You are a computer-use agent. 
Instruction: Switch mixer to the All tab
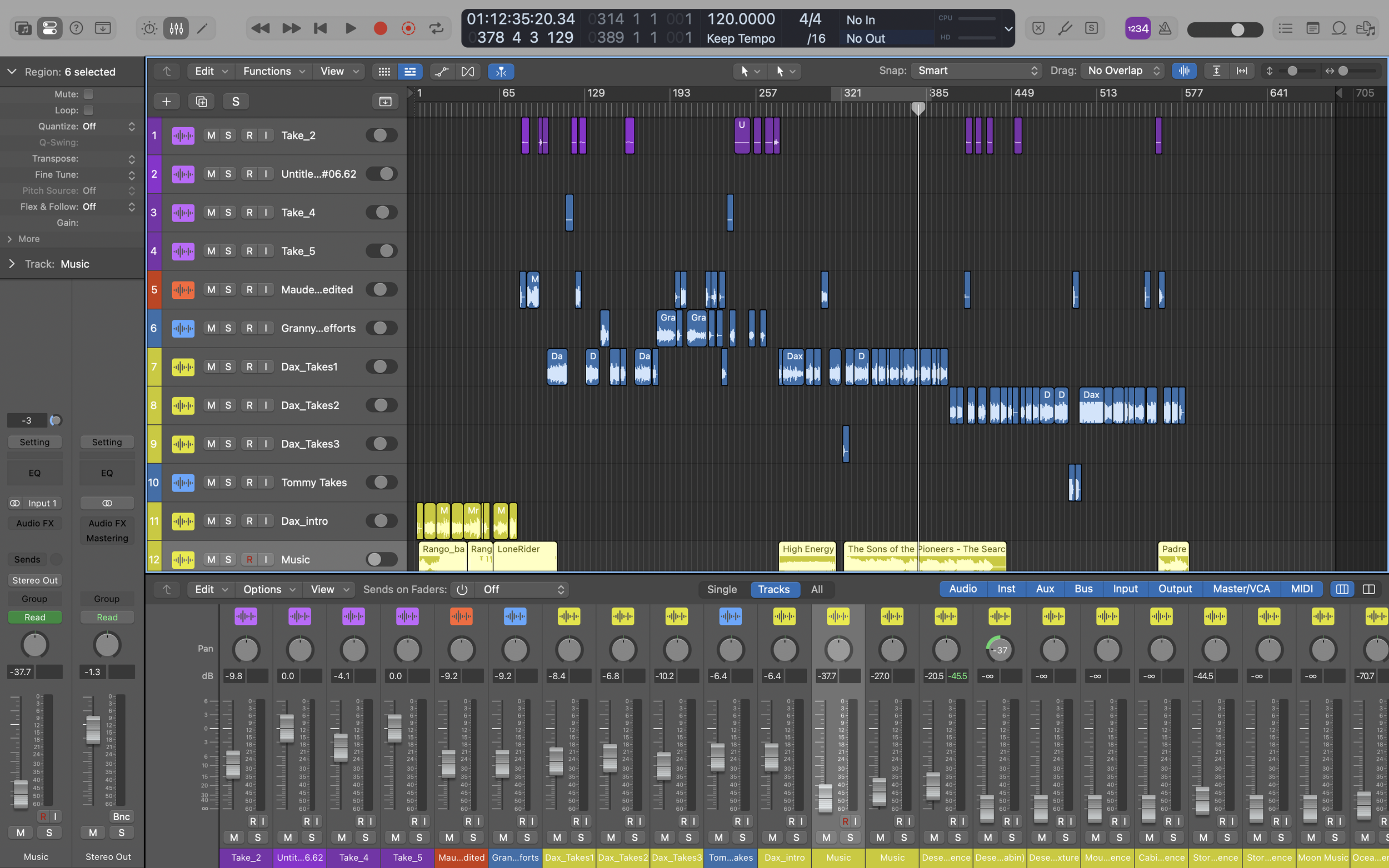816,589
